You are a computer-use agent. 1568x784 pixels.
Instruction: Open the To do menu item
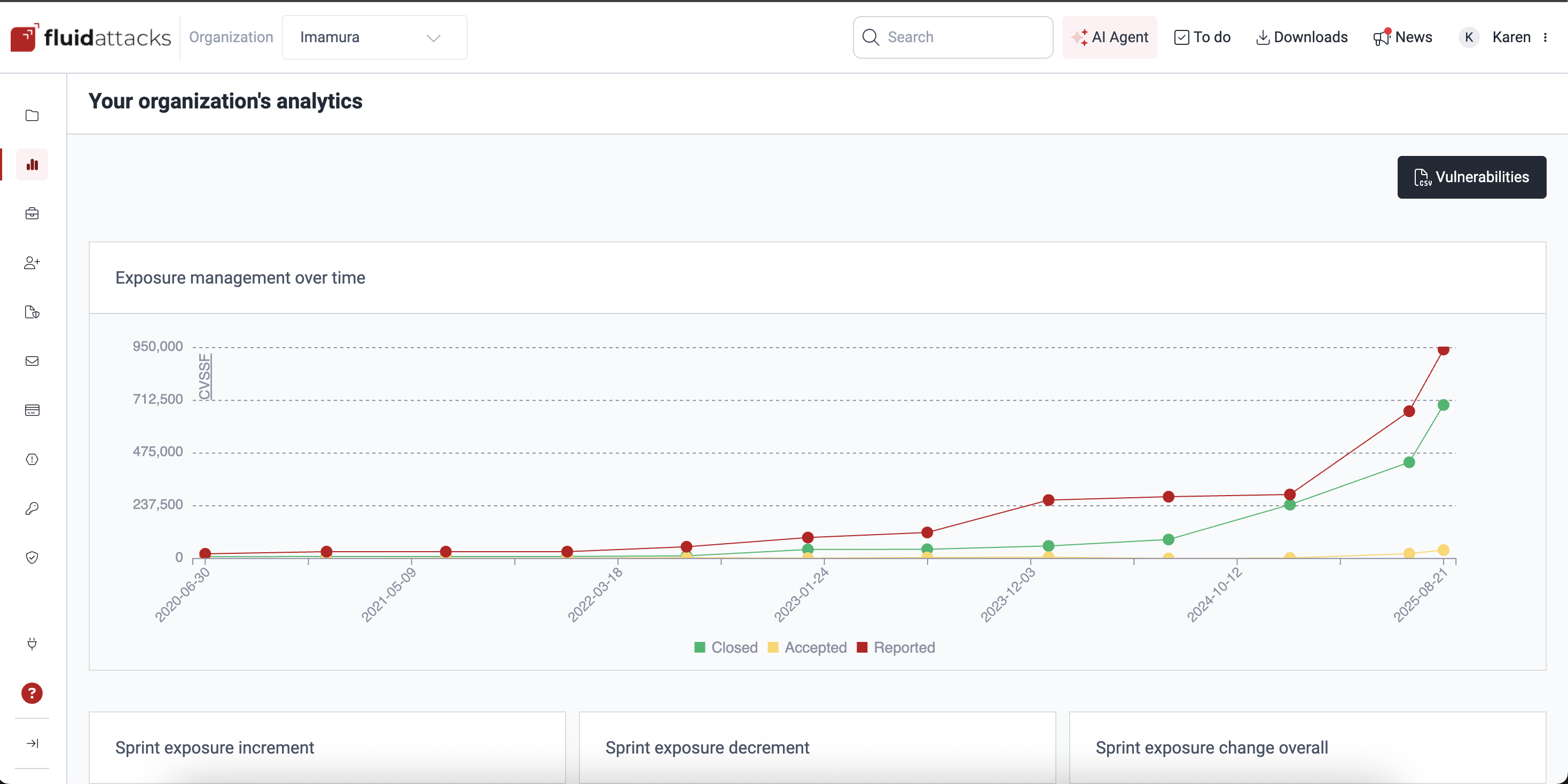pos(1202,38)
